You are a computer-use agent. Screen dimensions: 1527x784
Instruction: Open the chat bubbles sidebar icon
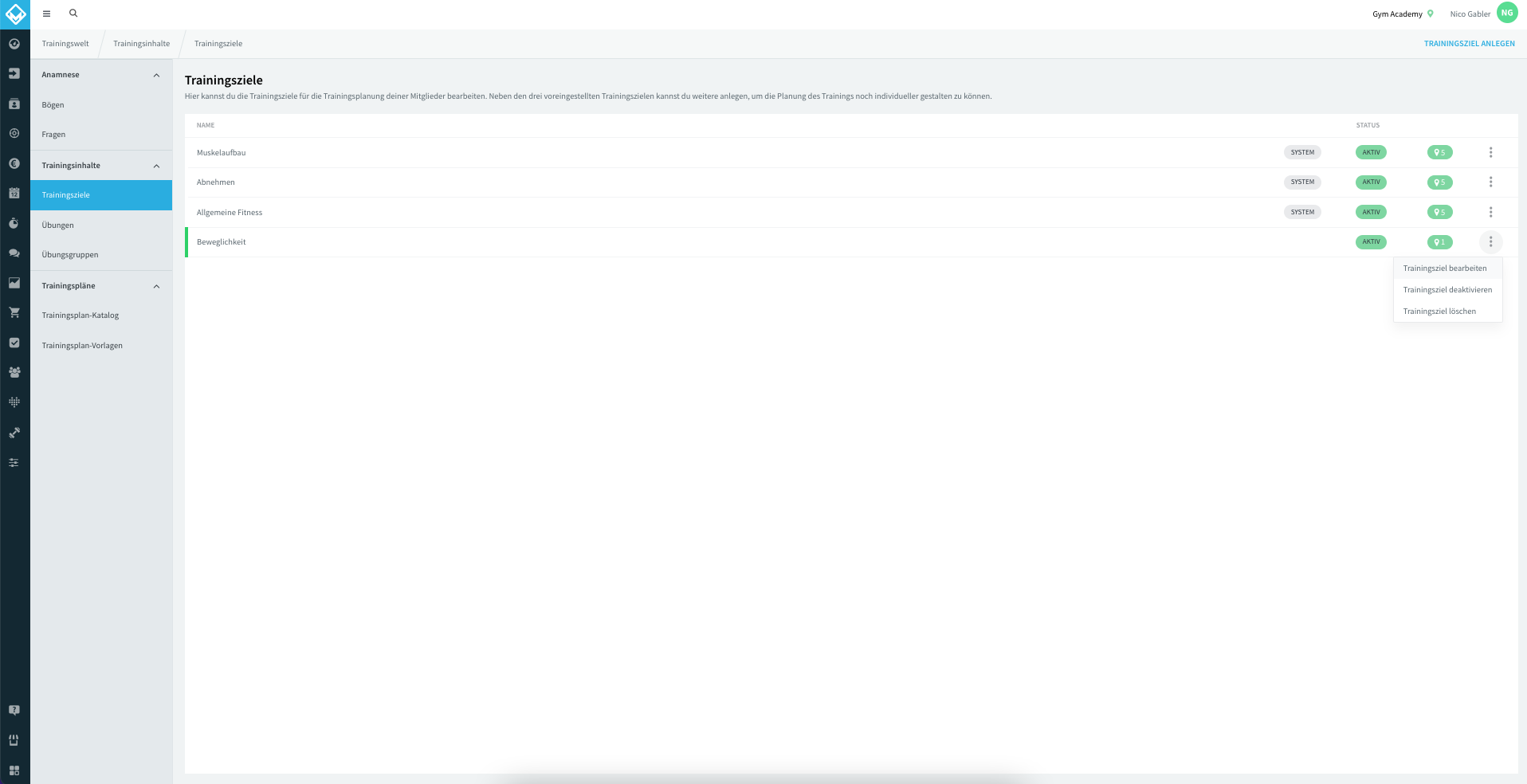coord(14,253)
